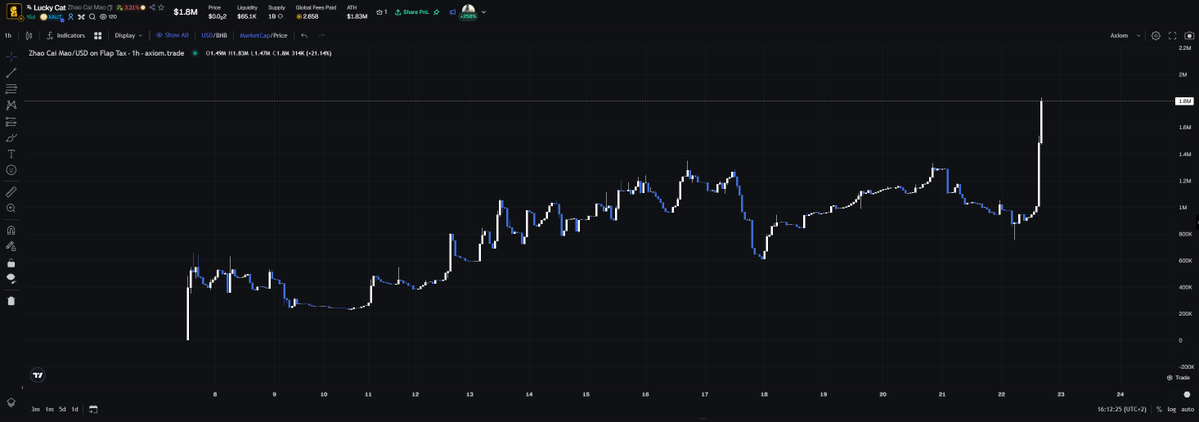Image resolution: width=1199 pixels, height=422 pixels.
Task: Switch the USD/BNB currency toggle
Action: coord(214,35)
